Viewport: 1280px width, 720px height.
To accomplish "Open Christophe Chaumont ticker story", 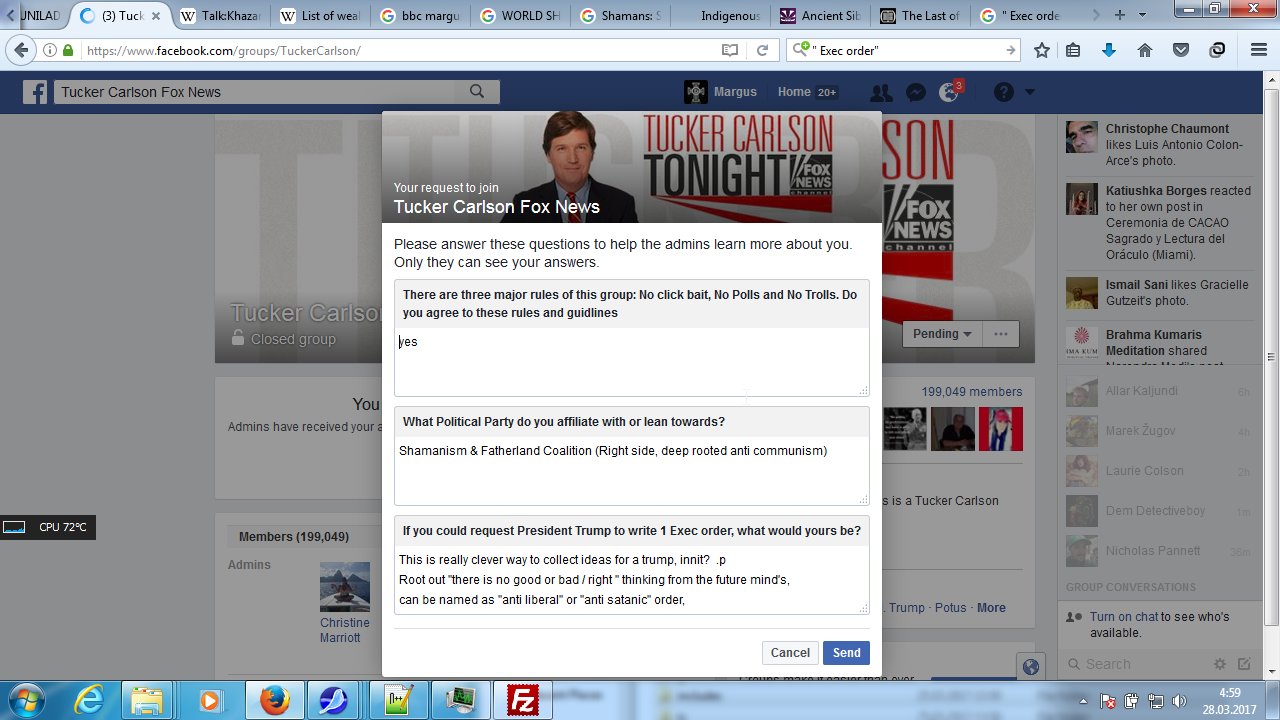I will pyautogui.click(x=1160, y=145).
